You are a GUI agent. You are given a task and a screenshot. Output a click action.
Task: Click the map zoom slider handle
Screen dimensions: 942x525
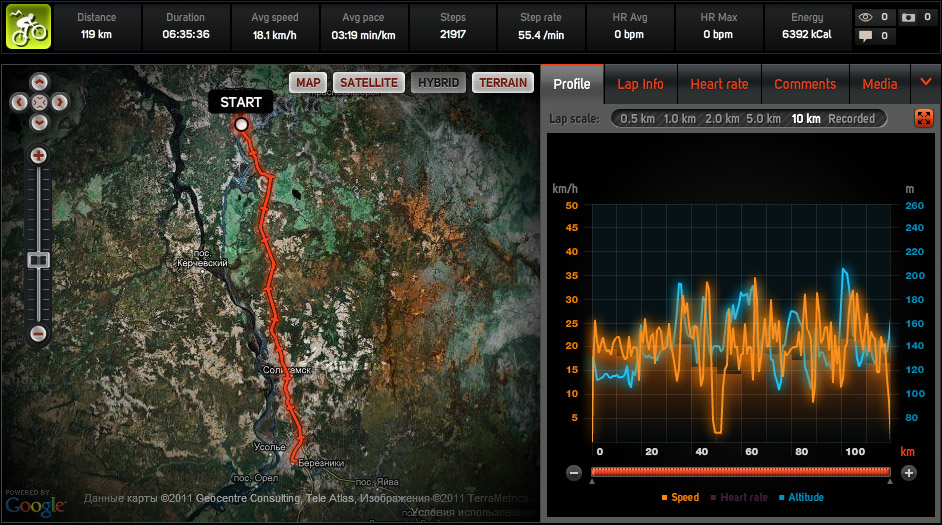pos(39,260)
